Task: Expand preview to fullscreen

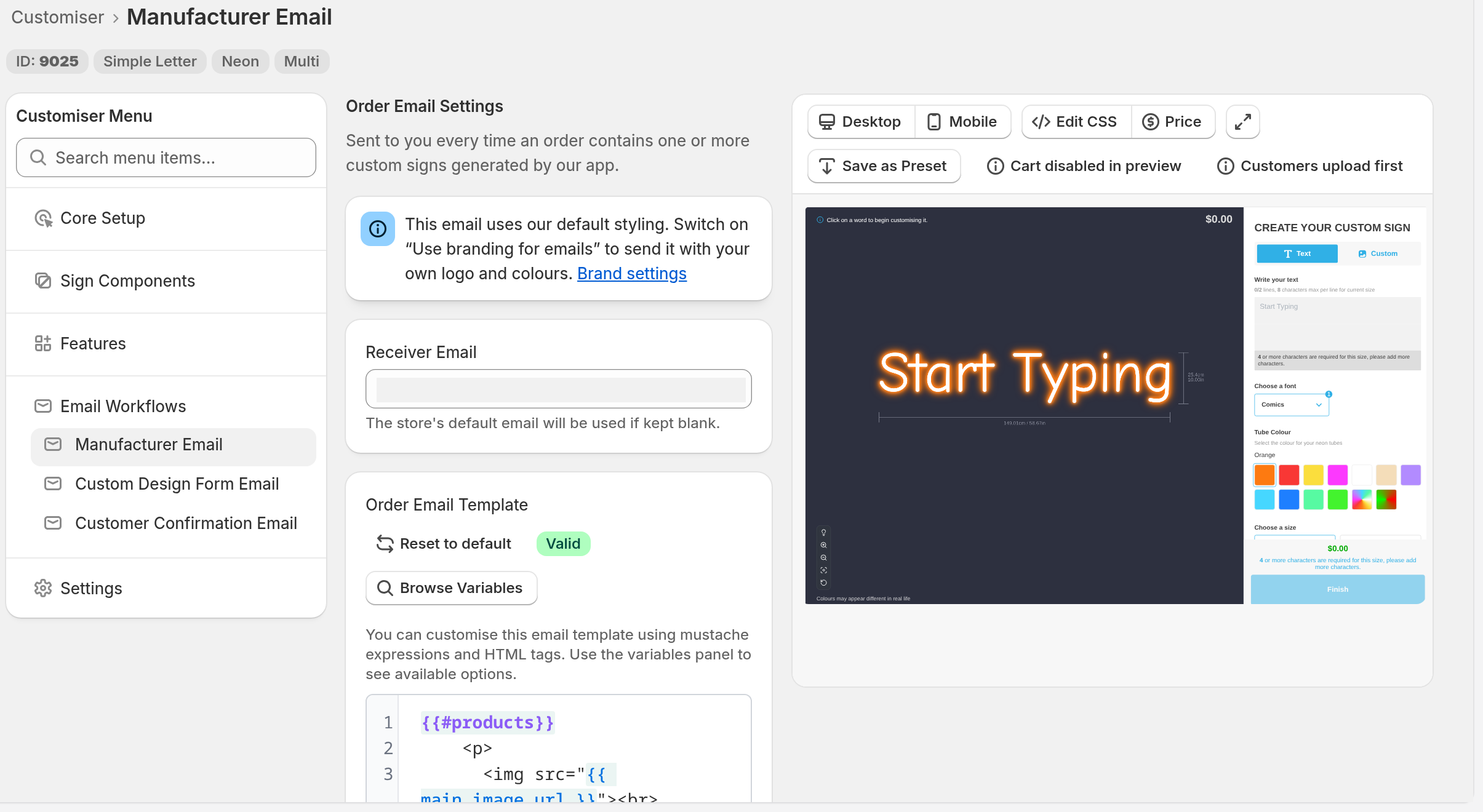Action: click(1243, 122)
